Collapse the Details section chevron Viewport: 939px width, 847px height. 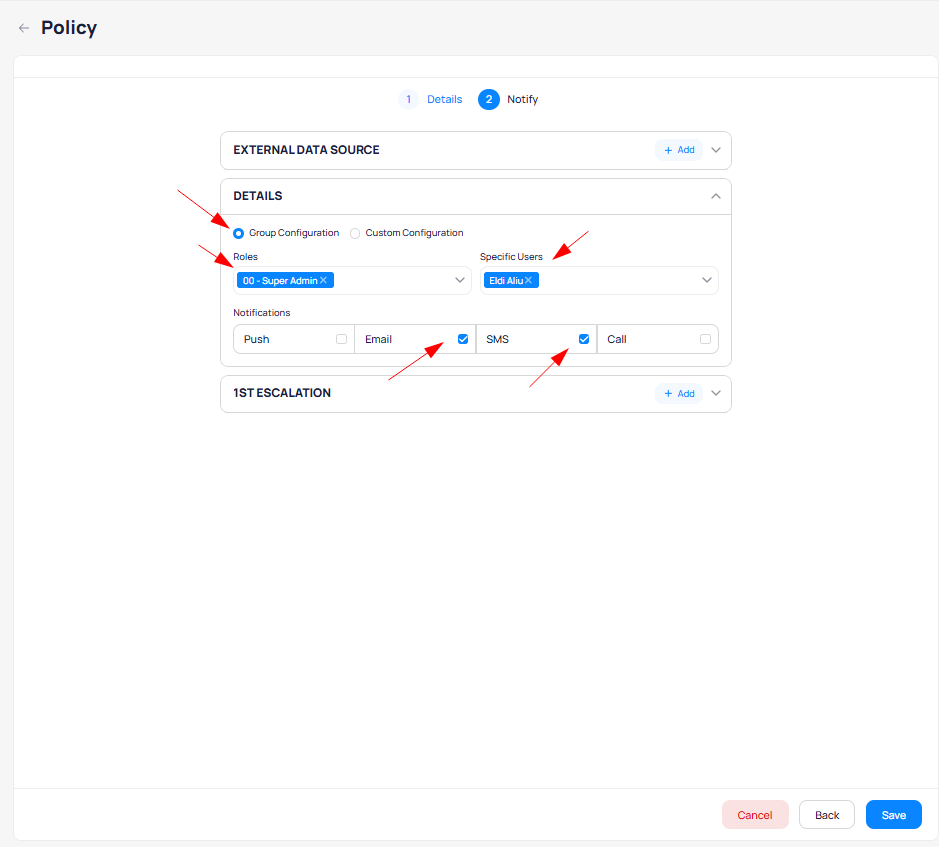pyautogui.click(x=715, y=196)
